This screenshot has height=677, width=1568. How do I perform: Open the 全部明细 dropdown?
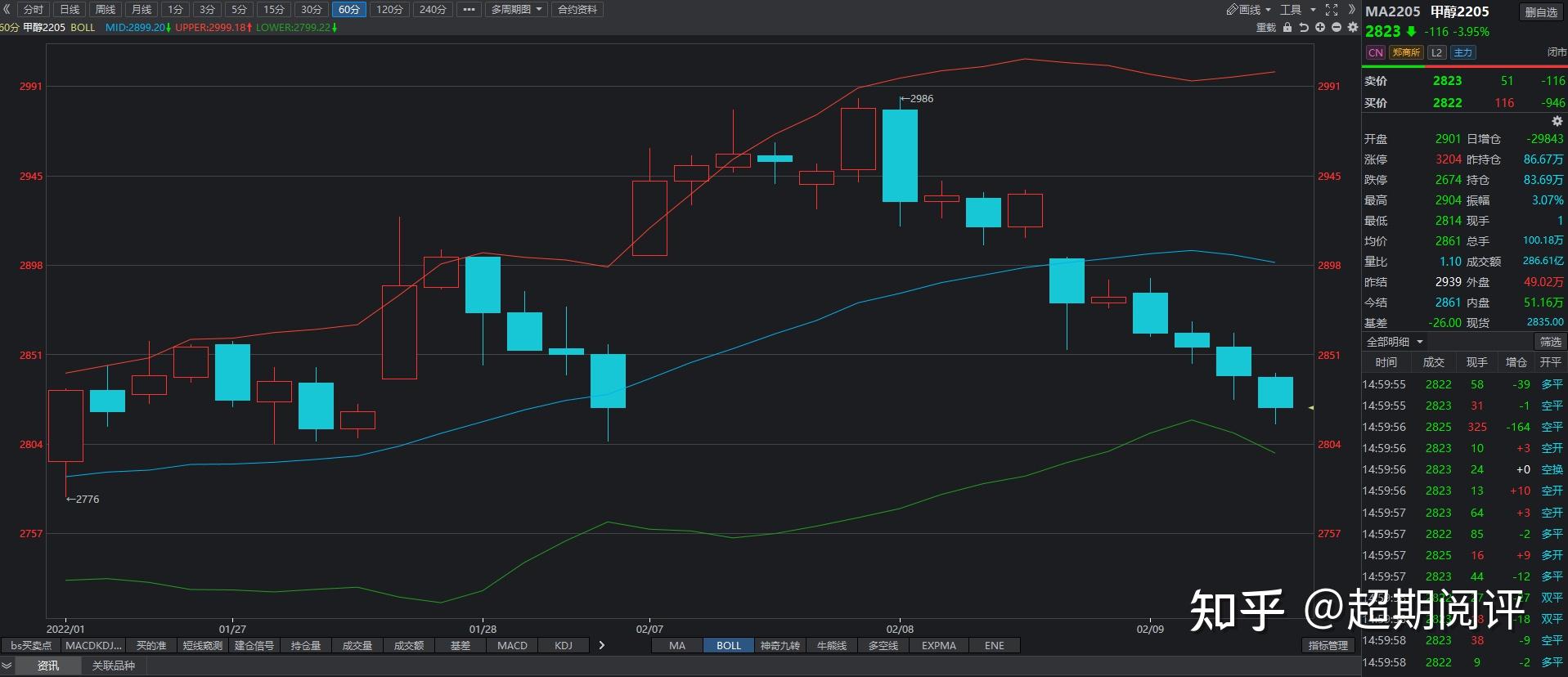click(1395, 342)
